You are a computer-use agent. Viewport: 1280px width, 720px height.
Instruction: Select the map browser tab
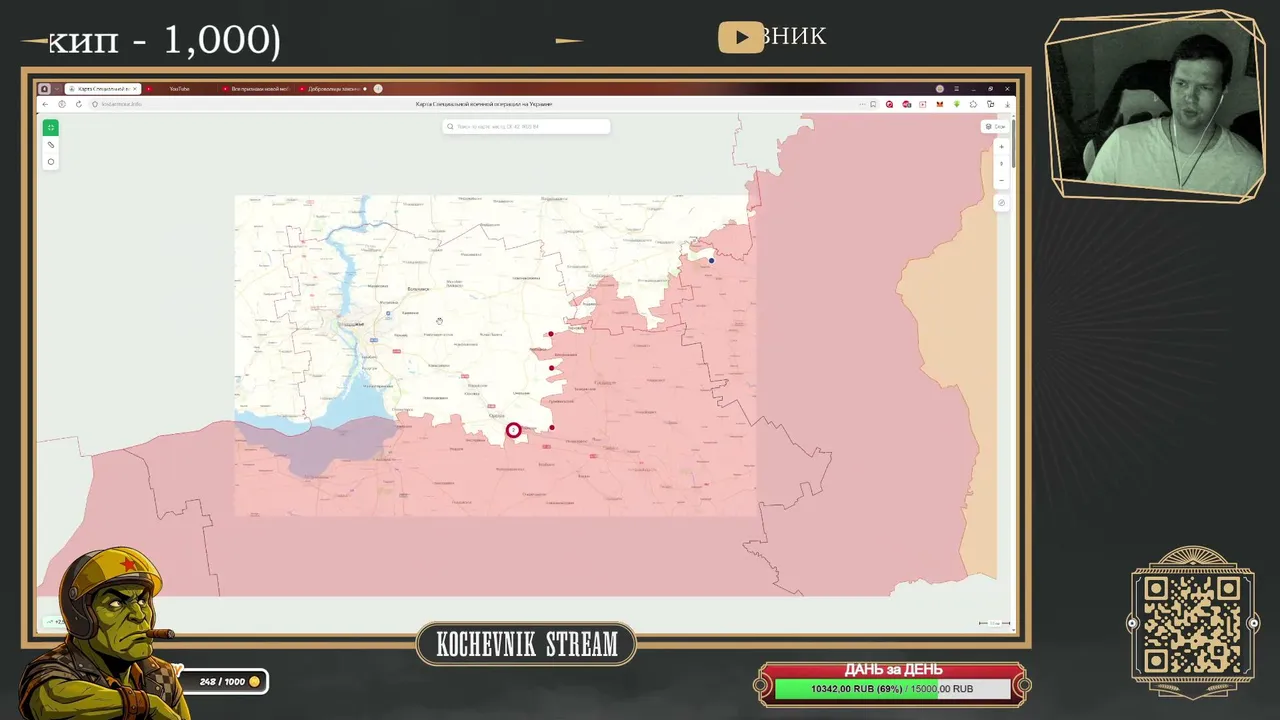101,89
